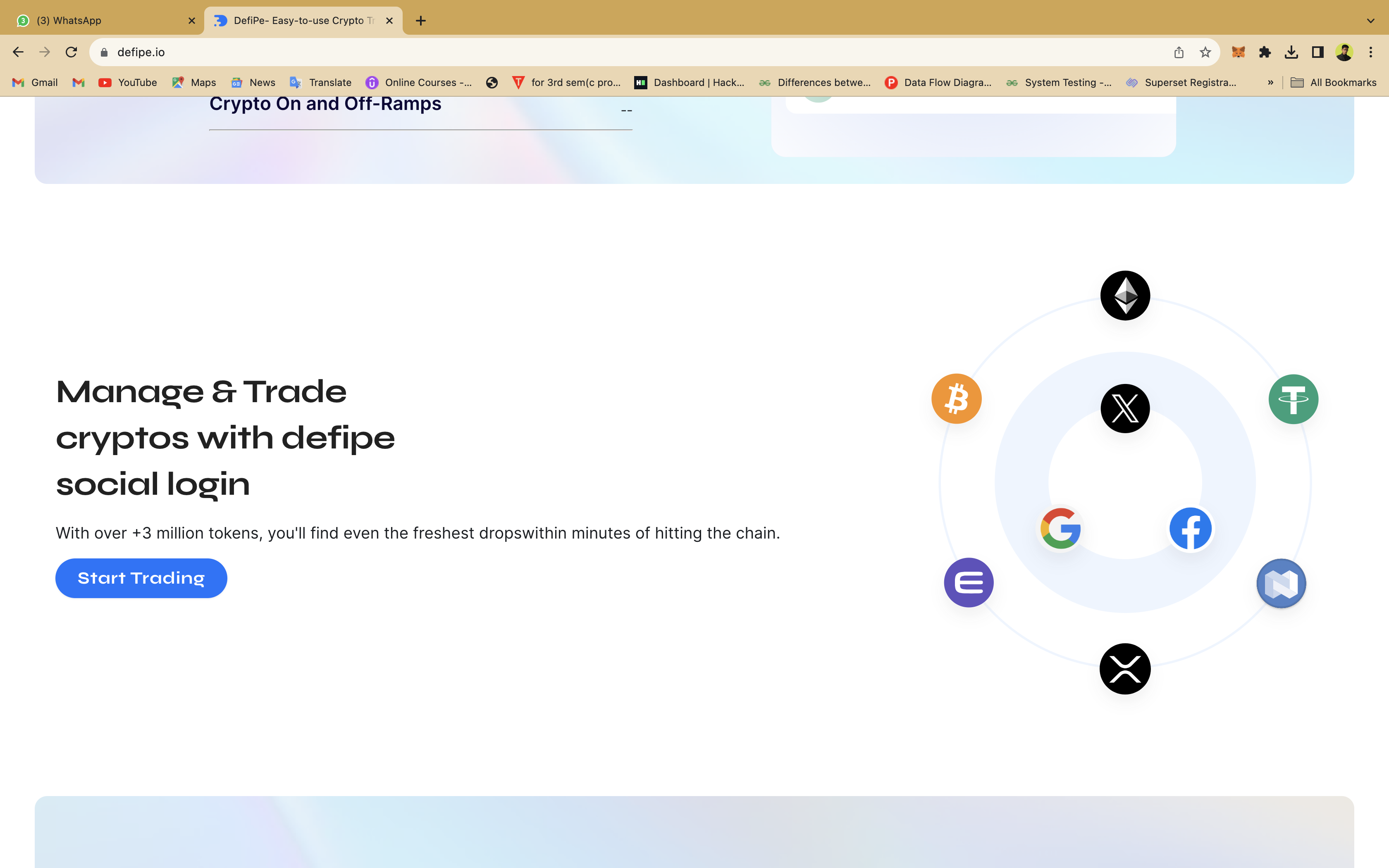The width and height of the screenshot is (1389, 868).
Task: Open the tab search dropdown arrow
Action: pyautogui.click(x=1371, y=21)
